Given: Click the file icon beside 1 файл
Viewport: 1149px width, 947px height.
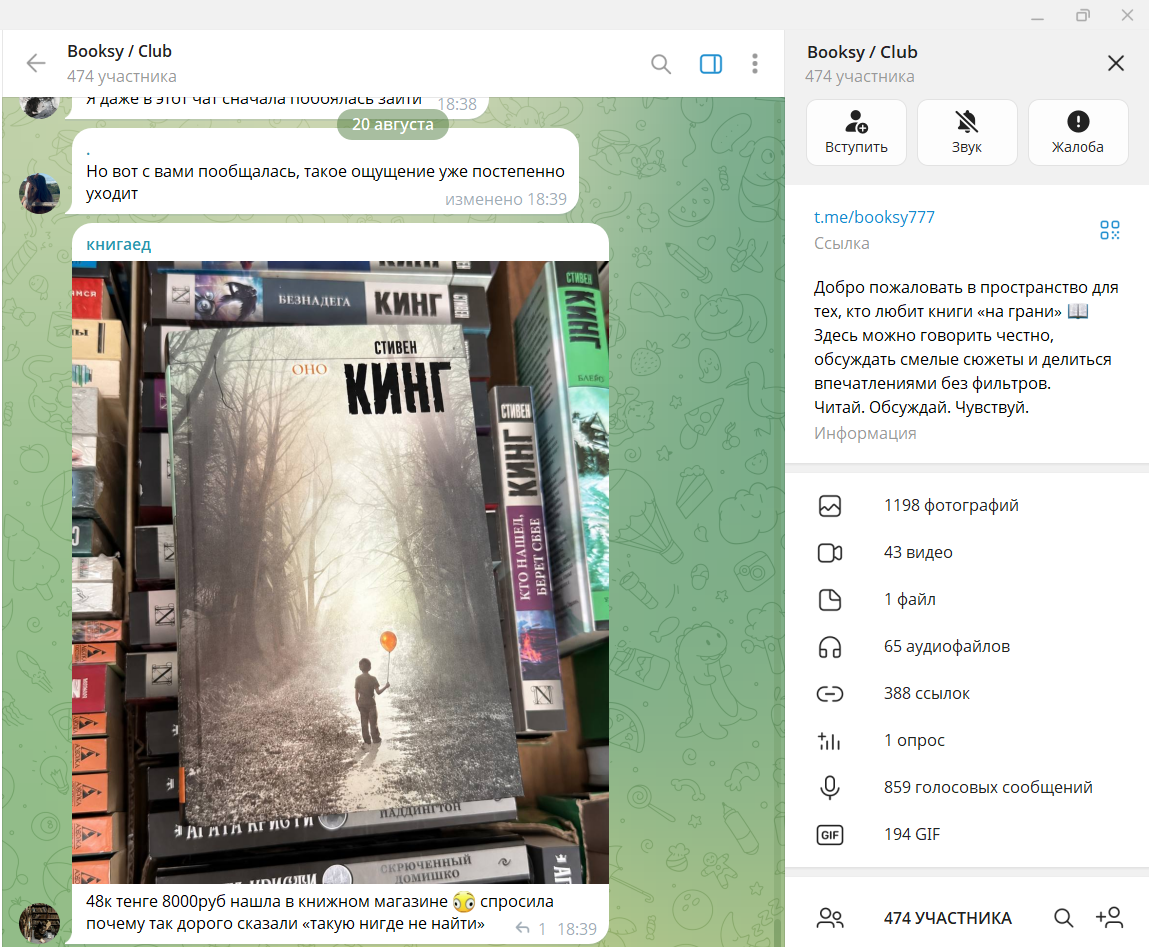Looking at the screenshot, I should pyautogui.click(x=830, y=600).
